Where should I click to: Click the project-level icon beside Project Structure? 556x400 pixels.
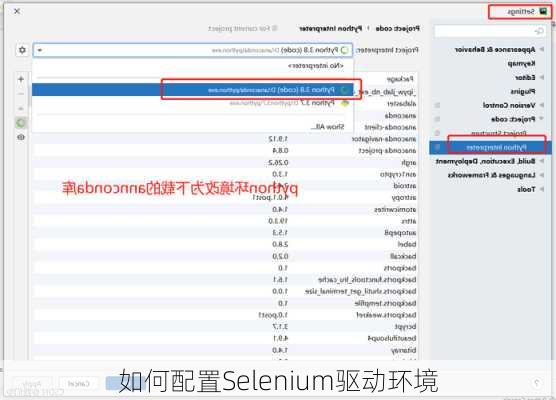pos(437,133)
